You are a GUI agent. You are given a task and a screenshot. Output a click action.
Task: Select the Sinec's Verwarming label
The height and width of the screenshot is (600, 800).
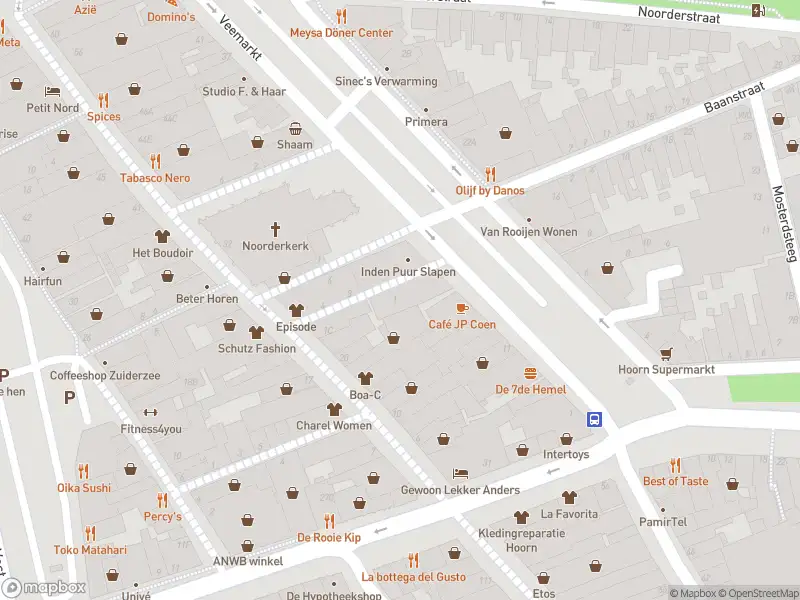coord(386,81)
